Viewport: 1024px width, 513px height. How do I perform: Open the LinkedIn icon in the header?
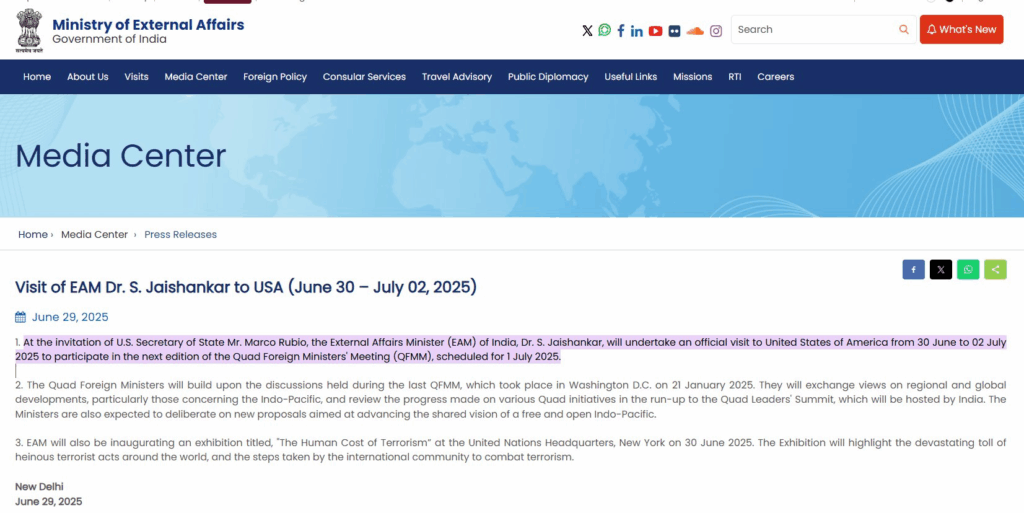(x=637, y=30)
